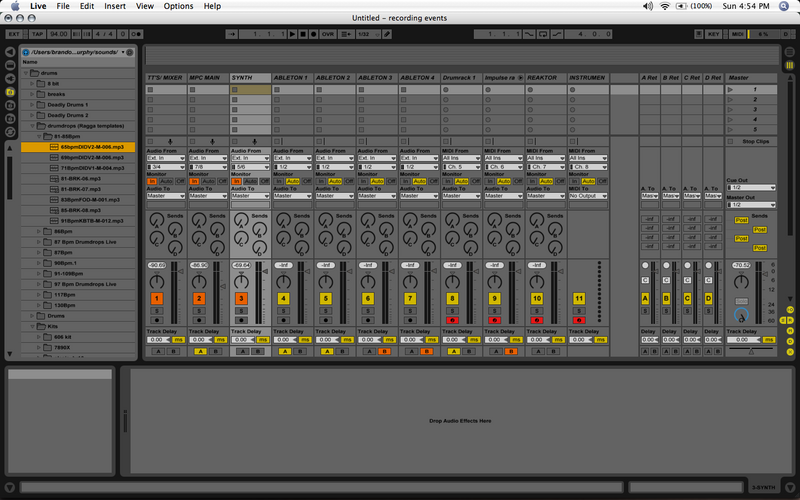Start playback with the transport Play button
The height and width of the screenshot is (500, 800).
[292, 34]
